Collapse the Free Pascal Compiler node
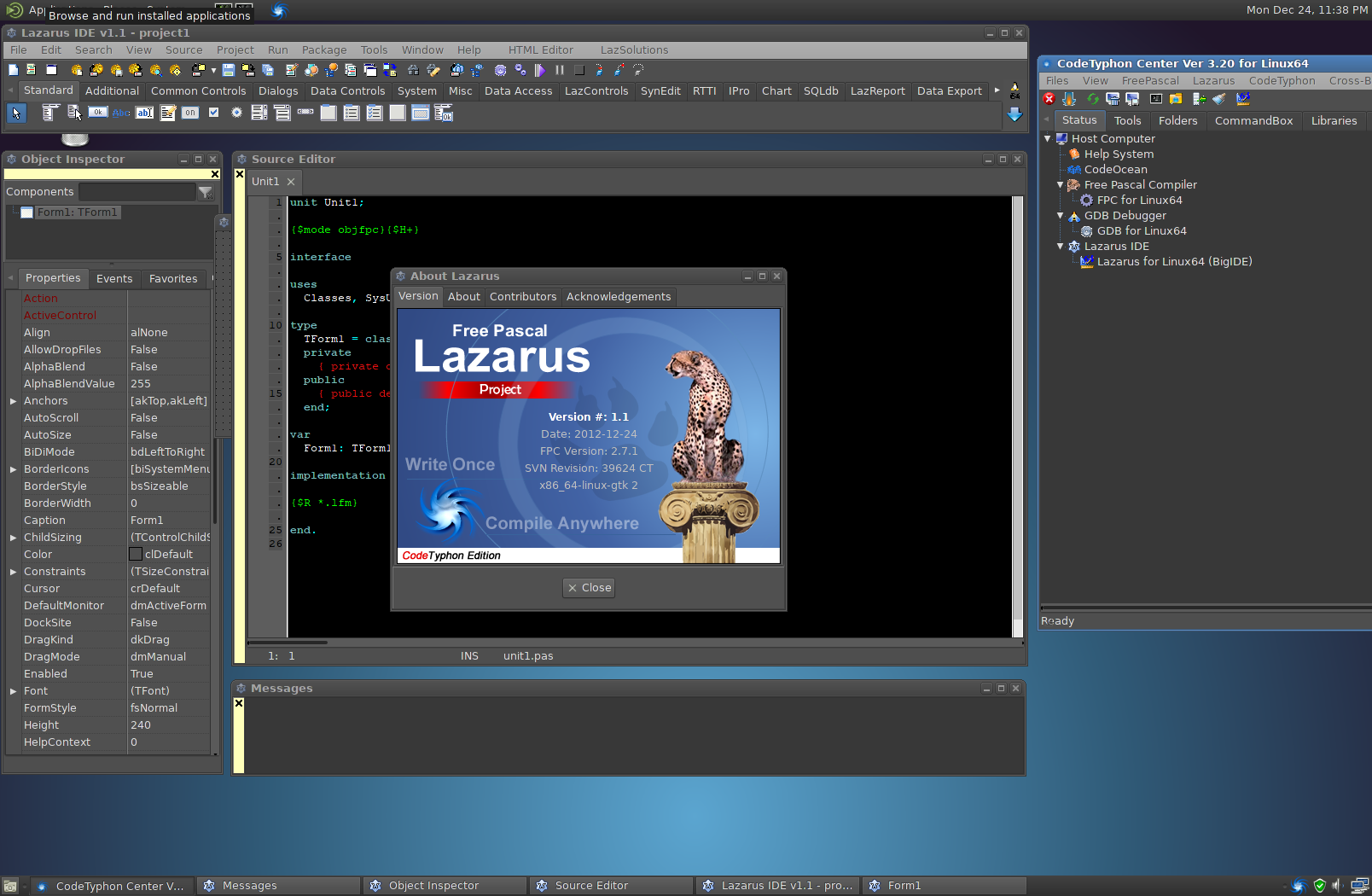 1061,184
